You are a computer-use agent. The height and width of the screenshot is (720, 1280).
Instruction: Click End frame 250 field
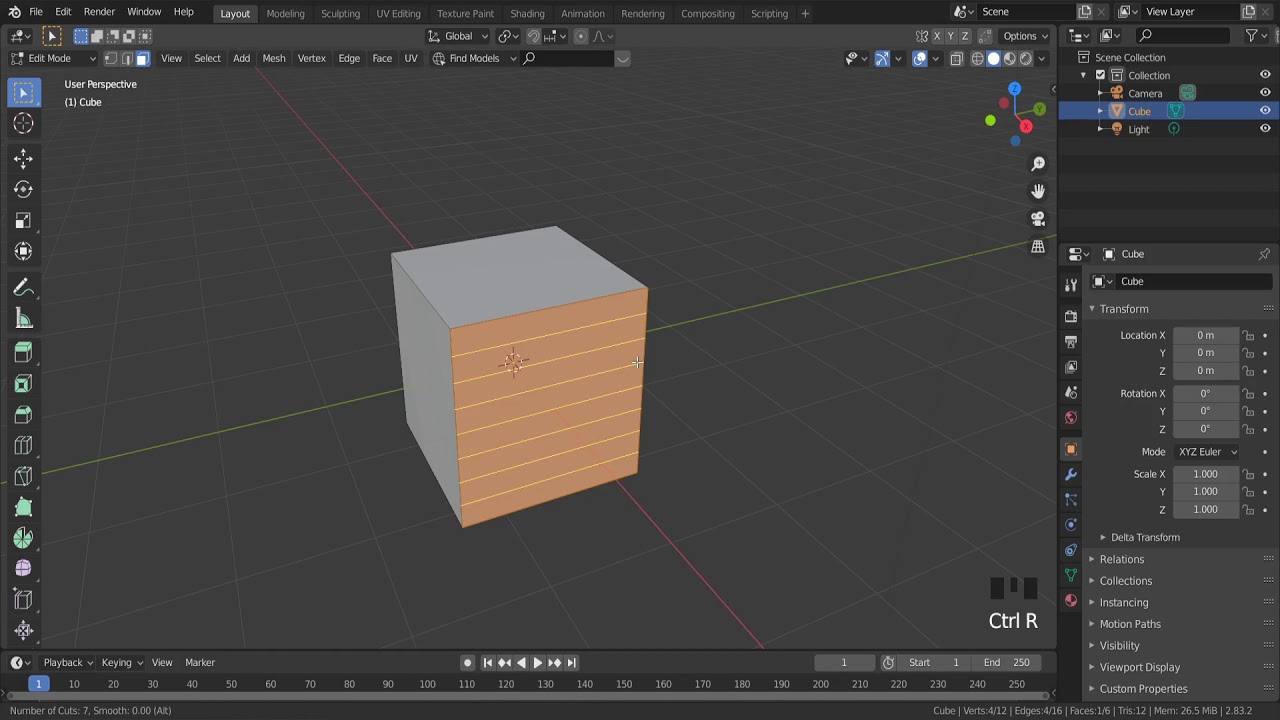click(x=1008, y=662)
